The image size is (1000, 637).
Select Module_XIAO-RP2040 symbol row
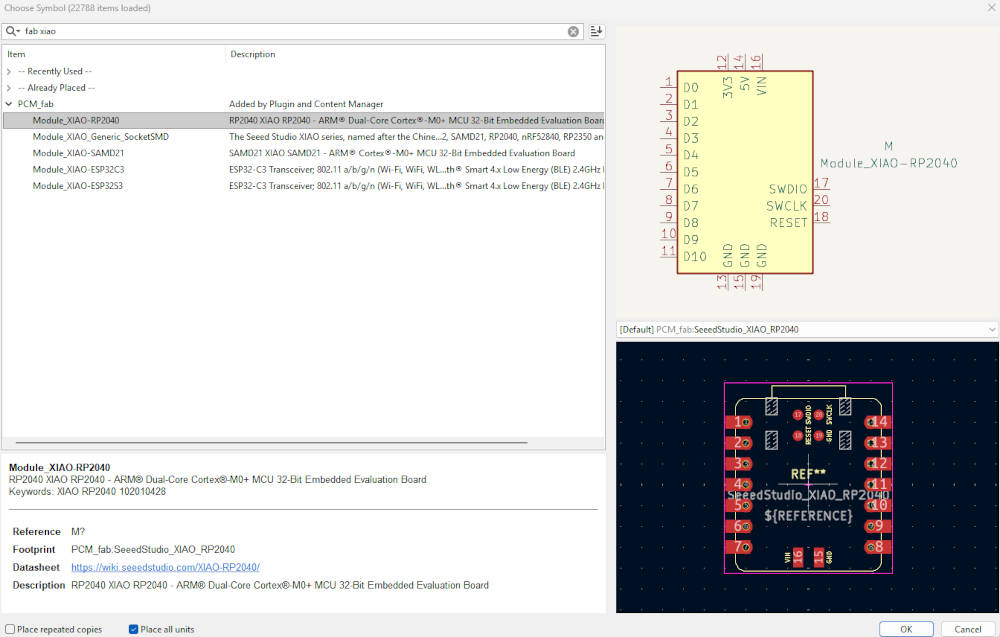point(303,121)
